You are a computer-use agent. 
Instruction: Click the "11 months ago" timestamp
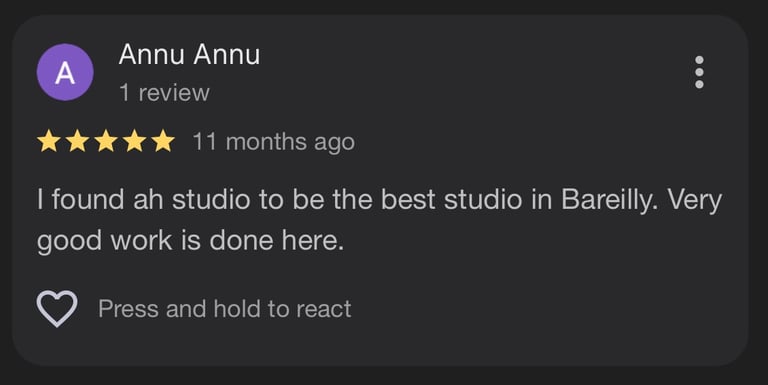(273, 142)
